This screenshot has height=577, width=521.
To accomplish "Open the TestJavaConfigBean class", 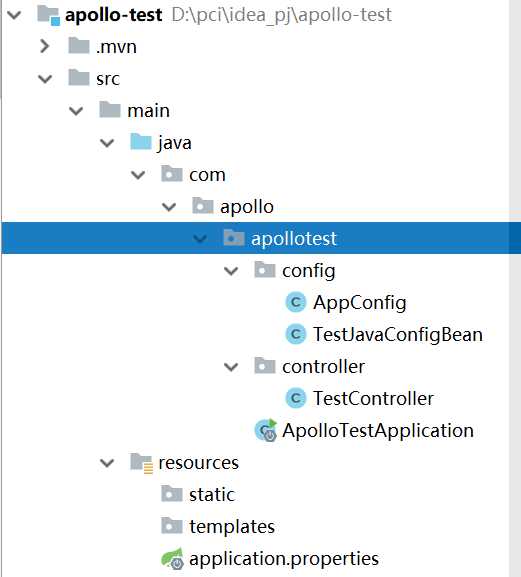I will pyautogui.click(x=398, y=335).
